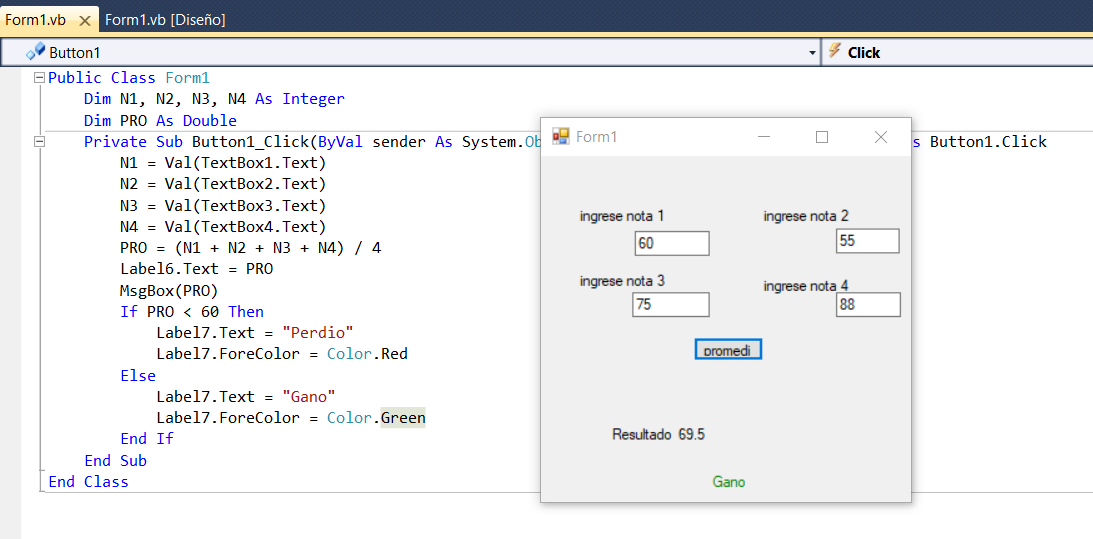Focus the nota 1 field containing 60
This screenshot has height=539, width=1093.
(x=672, y=243)
